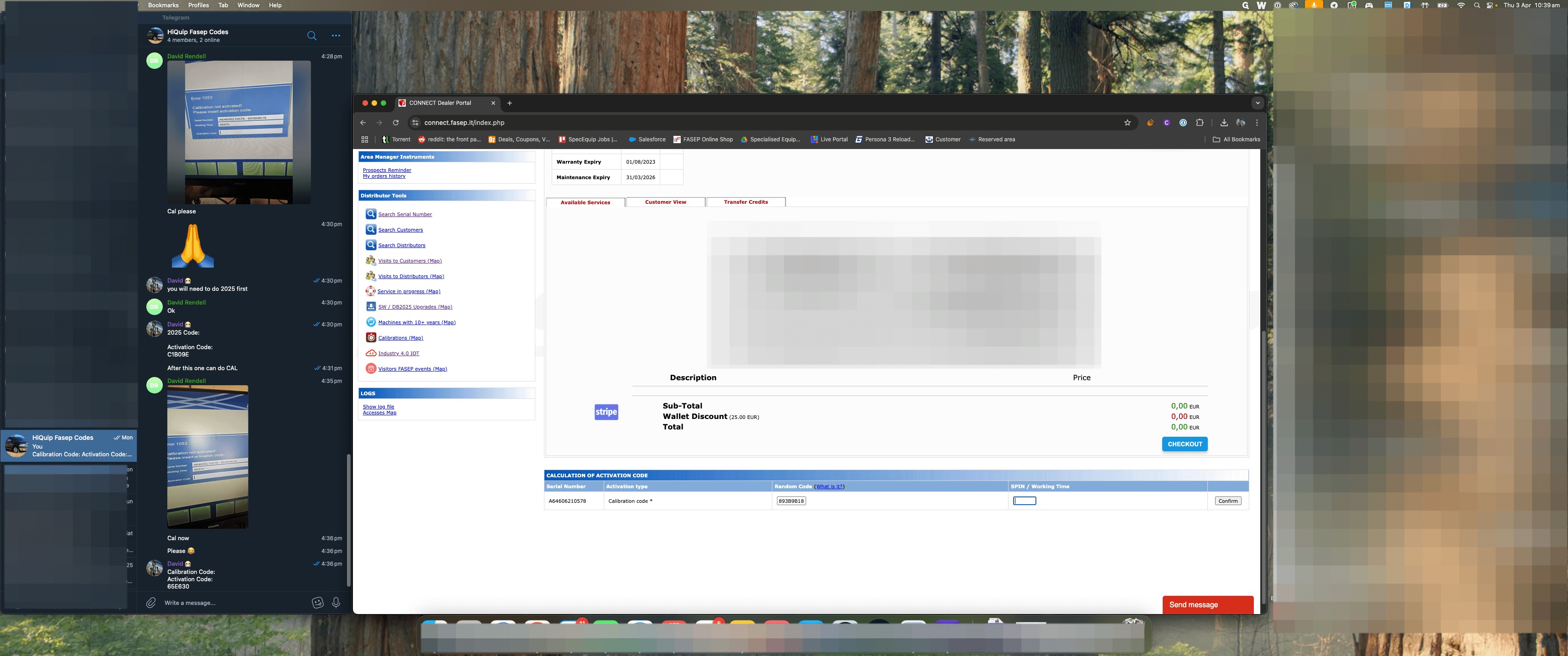Click the 'What is it?' Random Code link
Image resolution: width=1568 pixels, height=656 pixels.
tap(829, 487)
